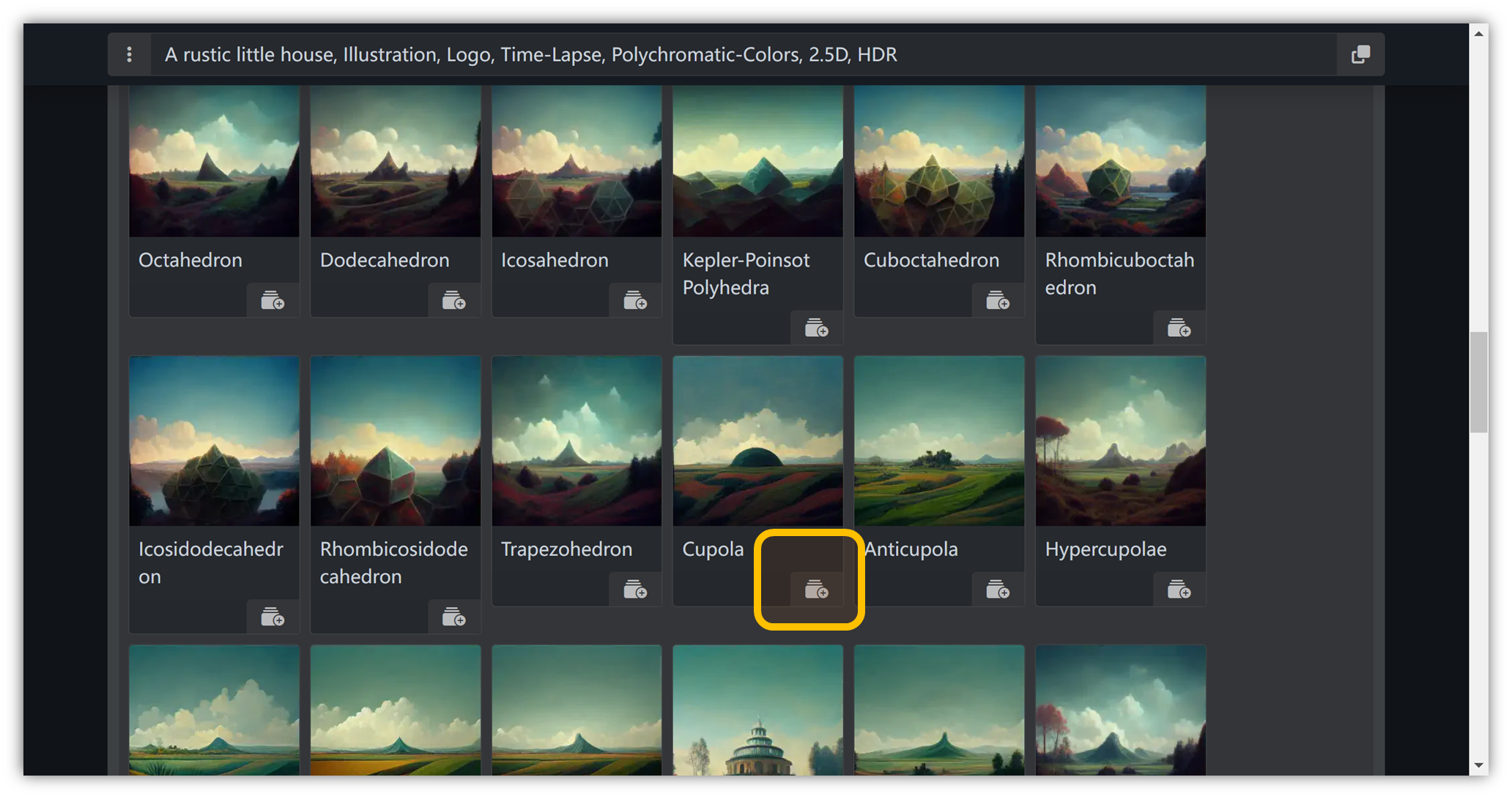Add Rhombicuboctahedron style to prompt

tap(1179, 328)
